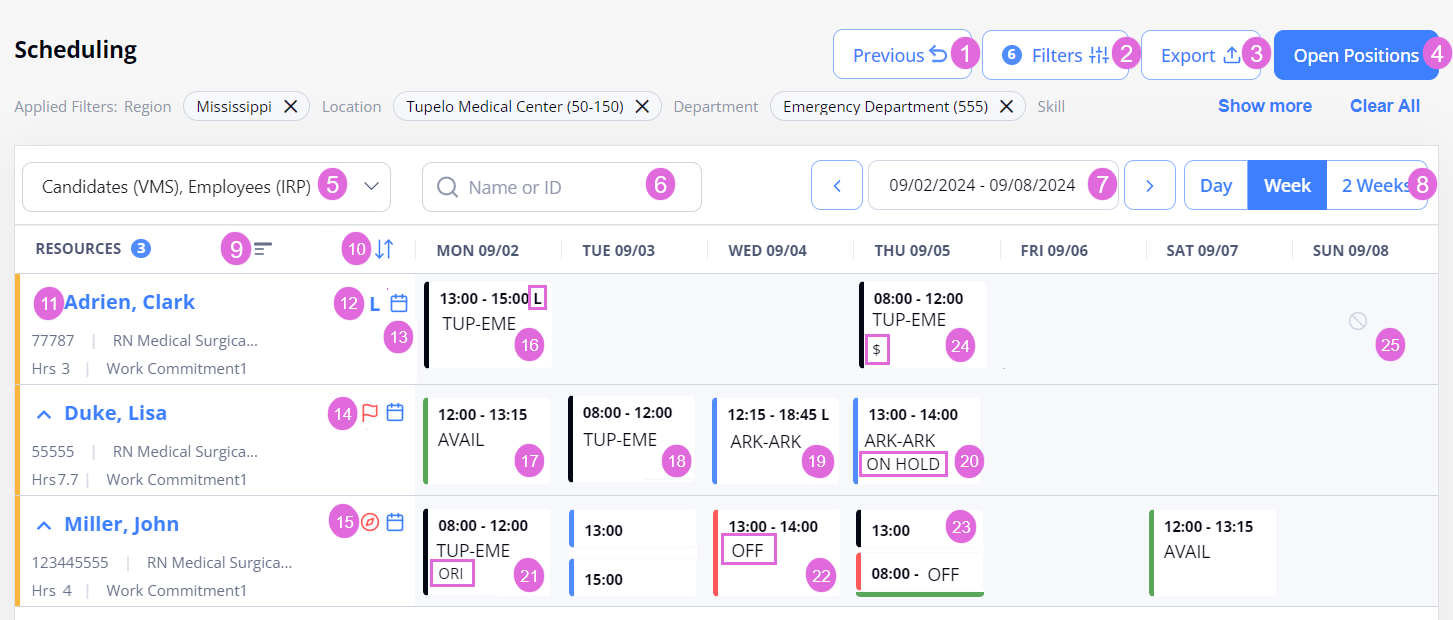Click the compass icon beside Miller, John

coord(370,522)
